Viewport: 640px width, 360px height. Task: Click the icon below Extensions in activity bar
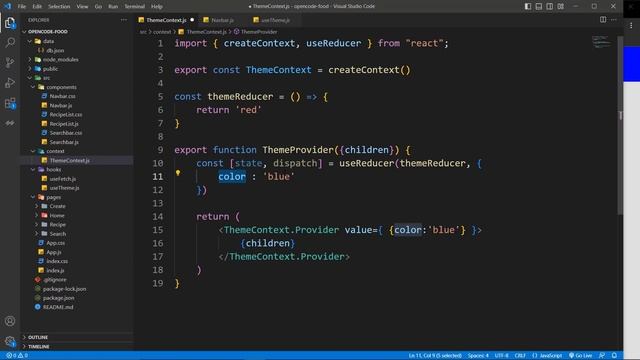(x=10, y=123)
